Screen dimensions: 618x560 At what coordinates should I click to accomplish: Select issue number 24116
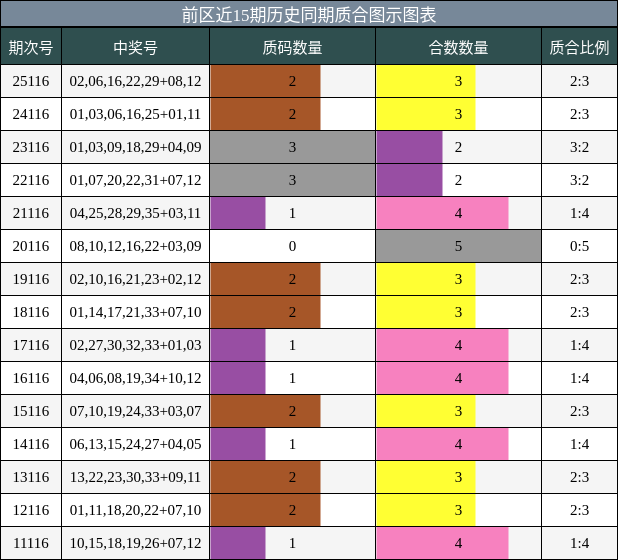pos(31,114)
